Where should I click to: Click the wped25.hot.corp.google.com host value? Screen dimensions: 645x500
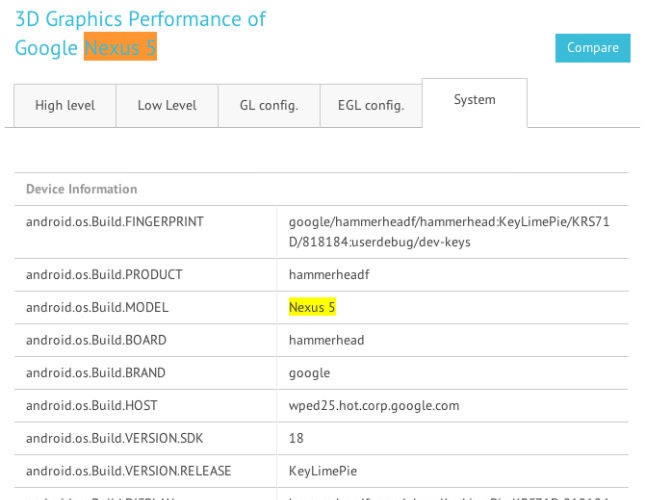tap(374, 406)
